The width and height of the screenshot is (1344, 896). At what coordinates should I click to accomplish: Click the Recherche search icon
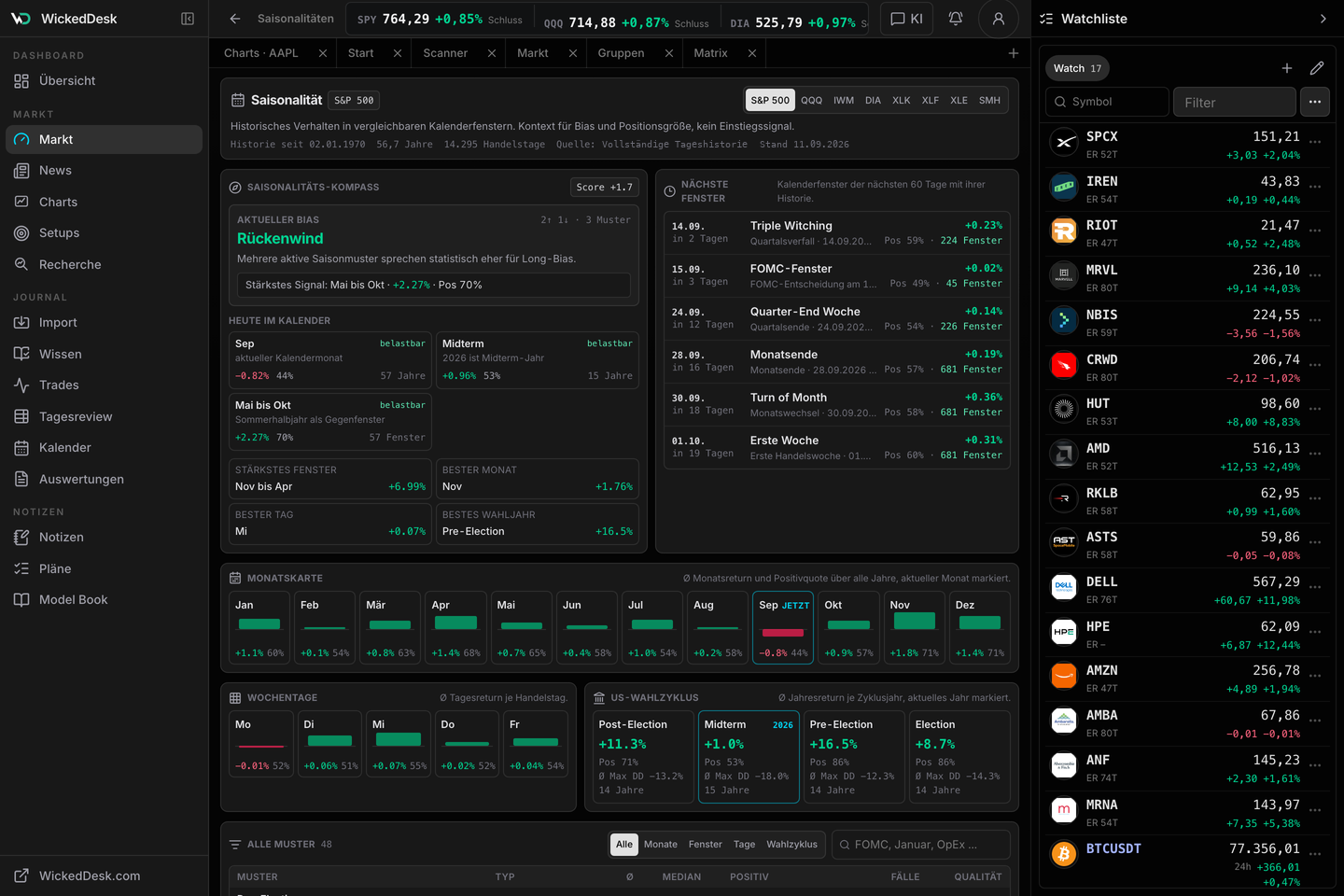21,265
